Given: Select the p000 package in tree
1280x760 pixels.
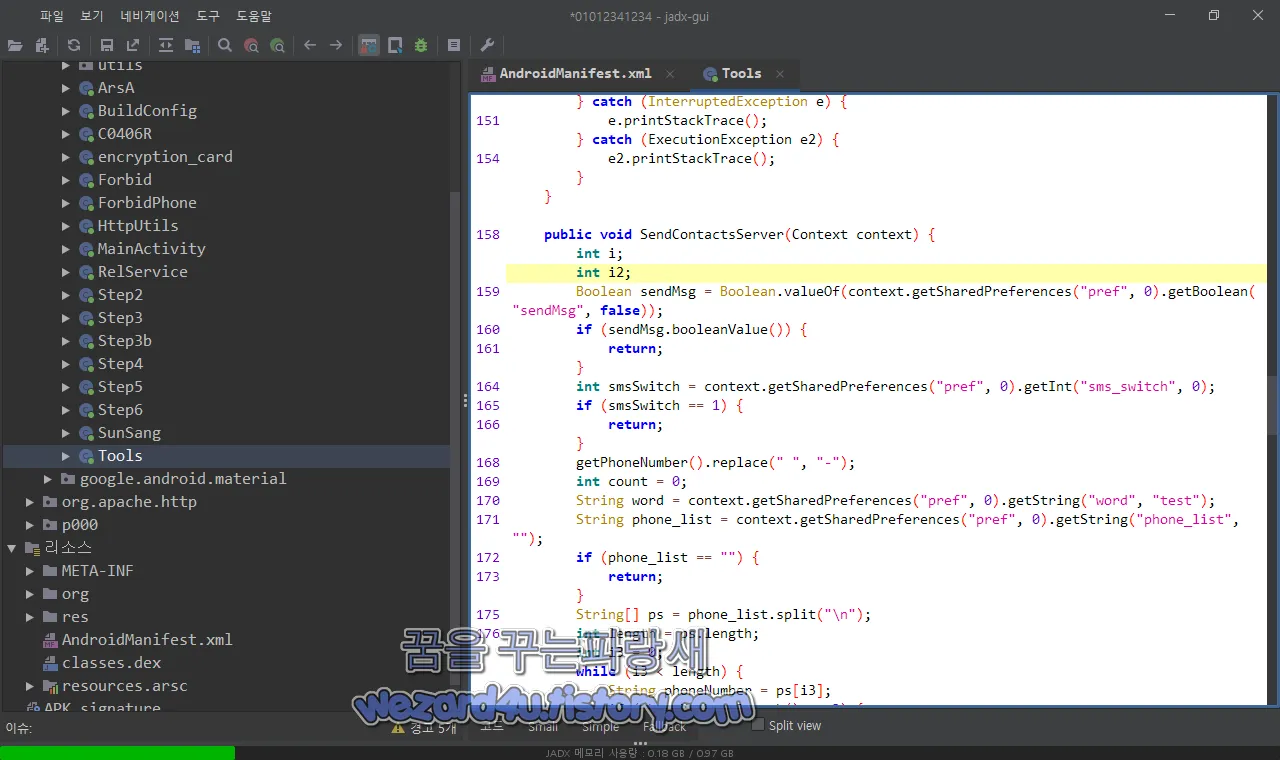Looking at the screenshot, I should click(79, 525).
